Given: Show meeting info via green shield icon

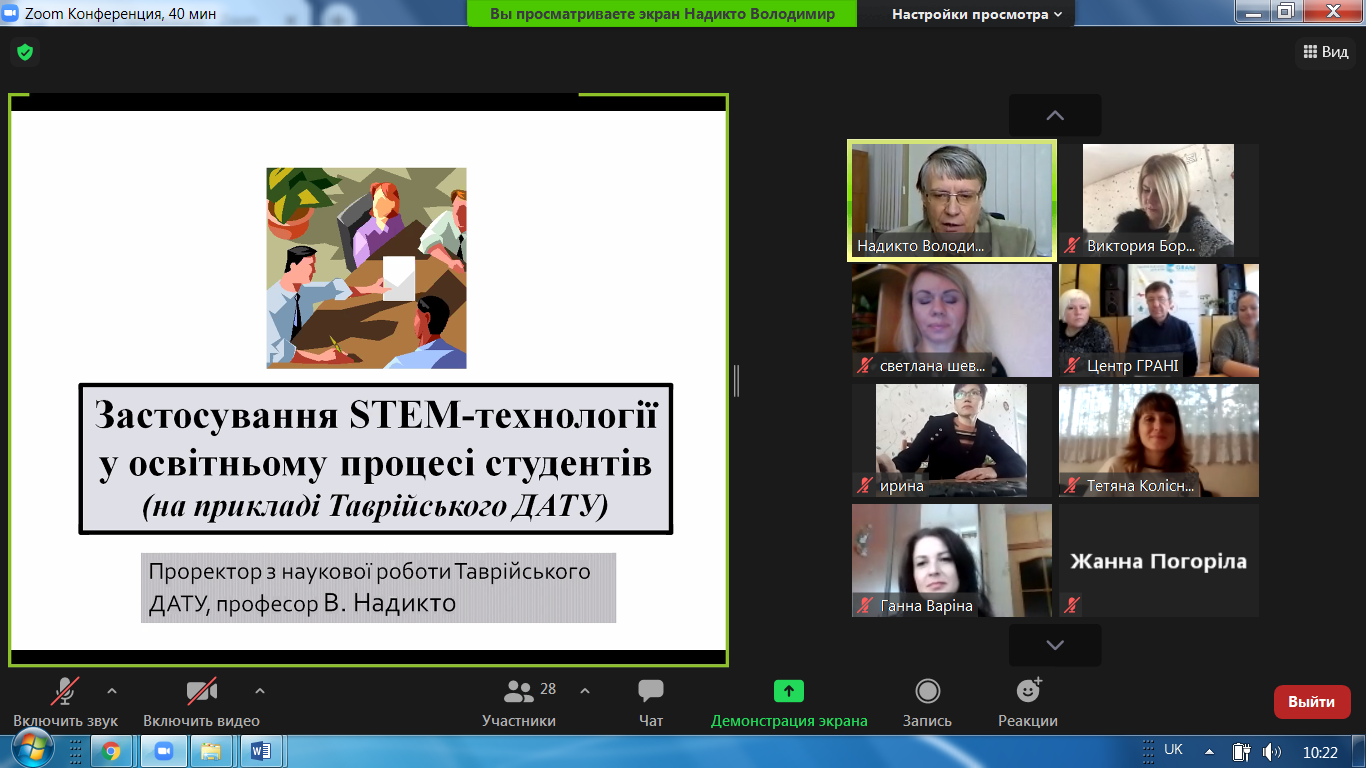Looking at the screenshot, I should coord(25,52).
